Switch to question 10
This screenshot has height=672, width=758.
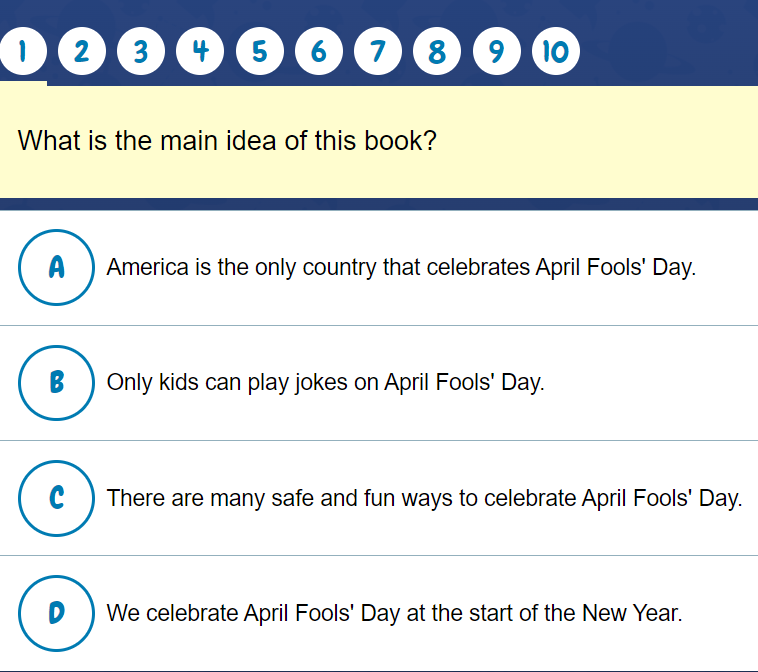556,51
